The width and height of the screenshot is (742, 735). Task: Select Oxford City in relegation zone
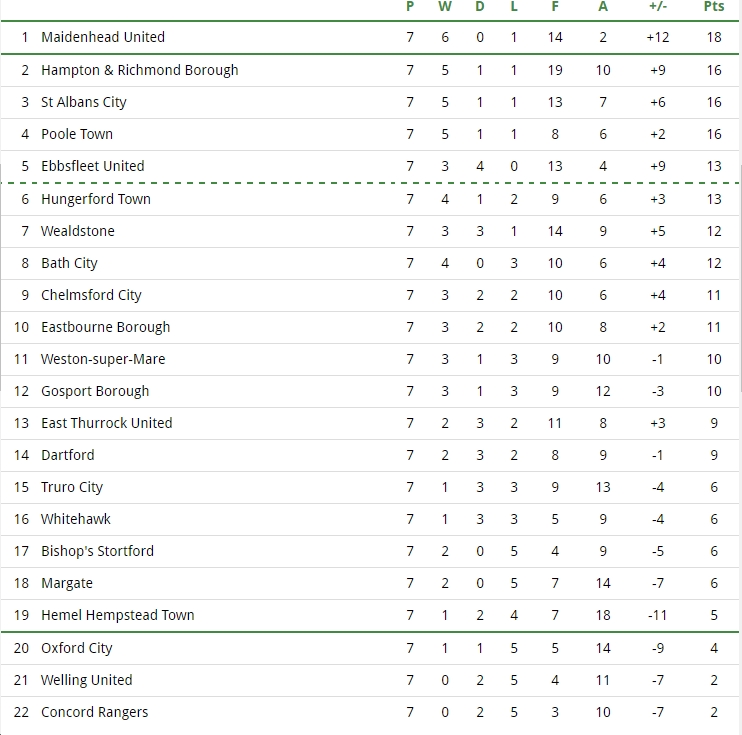tap(77, 648)
